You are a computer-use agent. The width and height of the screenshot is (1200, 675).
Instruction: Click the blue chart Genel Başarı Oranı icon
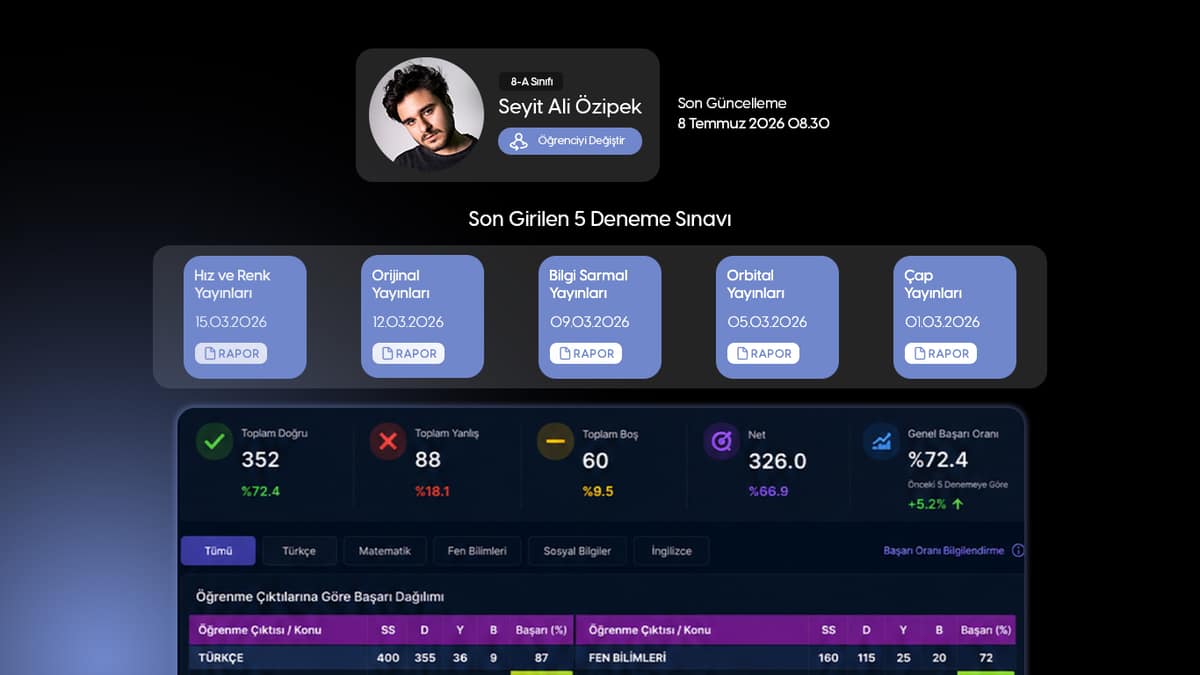pos(881,442)
